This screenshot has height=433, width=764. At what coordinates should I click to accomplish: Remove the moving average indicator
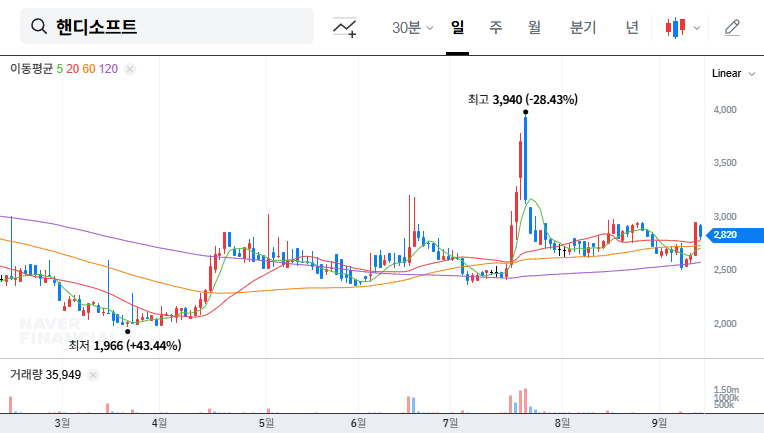pos(130,69)
